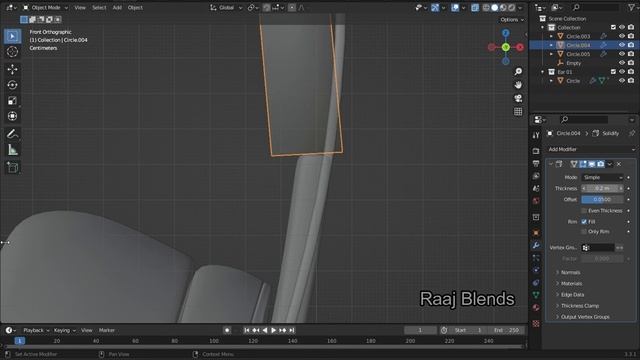This screenshot has height=360, width=640.
Task: Open the timeline Playback menu
Action: pyautogui.click(x=36, y=330)
